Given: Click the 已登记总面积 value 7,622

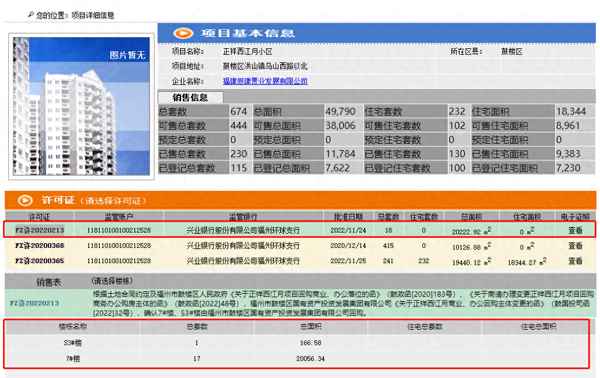Looking at the screenshot, I should coord(338,168).
